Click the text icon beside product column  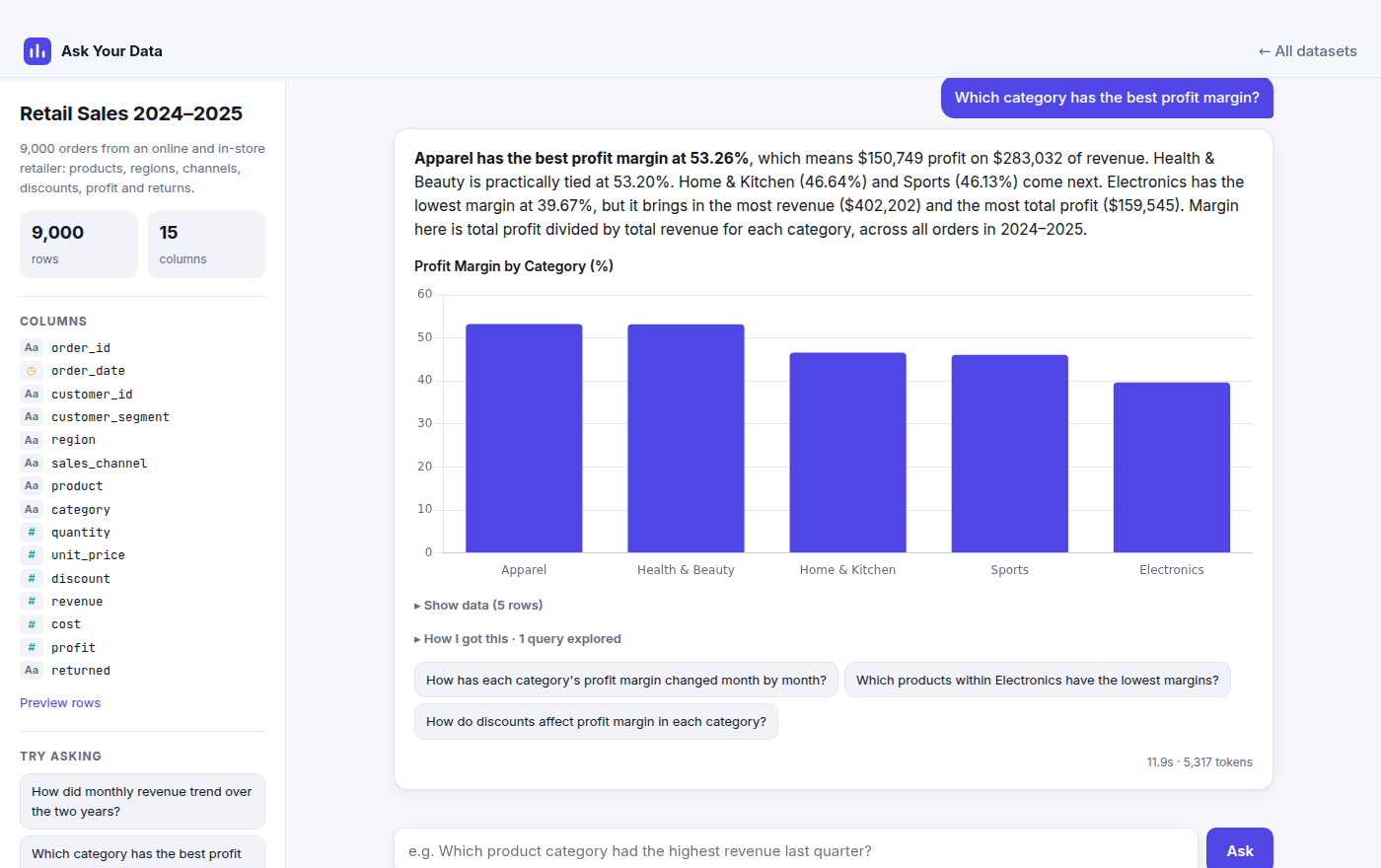(x=32, y=485)
